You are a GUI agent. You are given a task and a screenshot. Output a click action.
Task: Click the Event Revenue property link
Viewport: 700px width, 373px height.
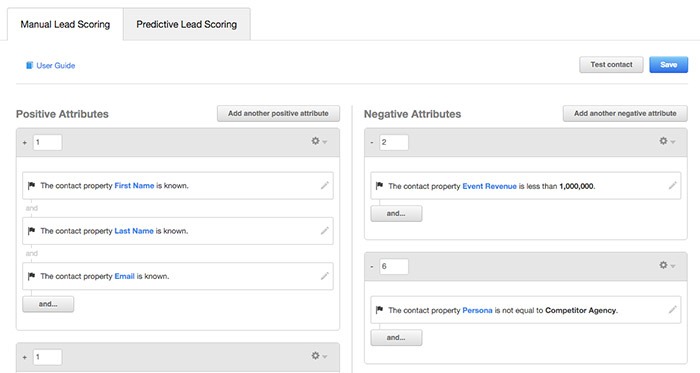coord(489,186)
